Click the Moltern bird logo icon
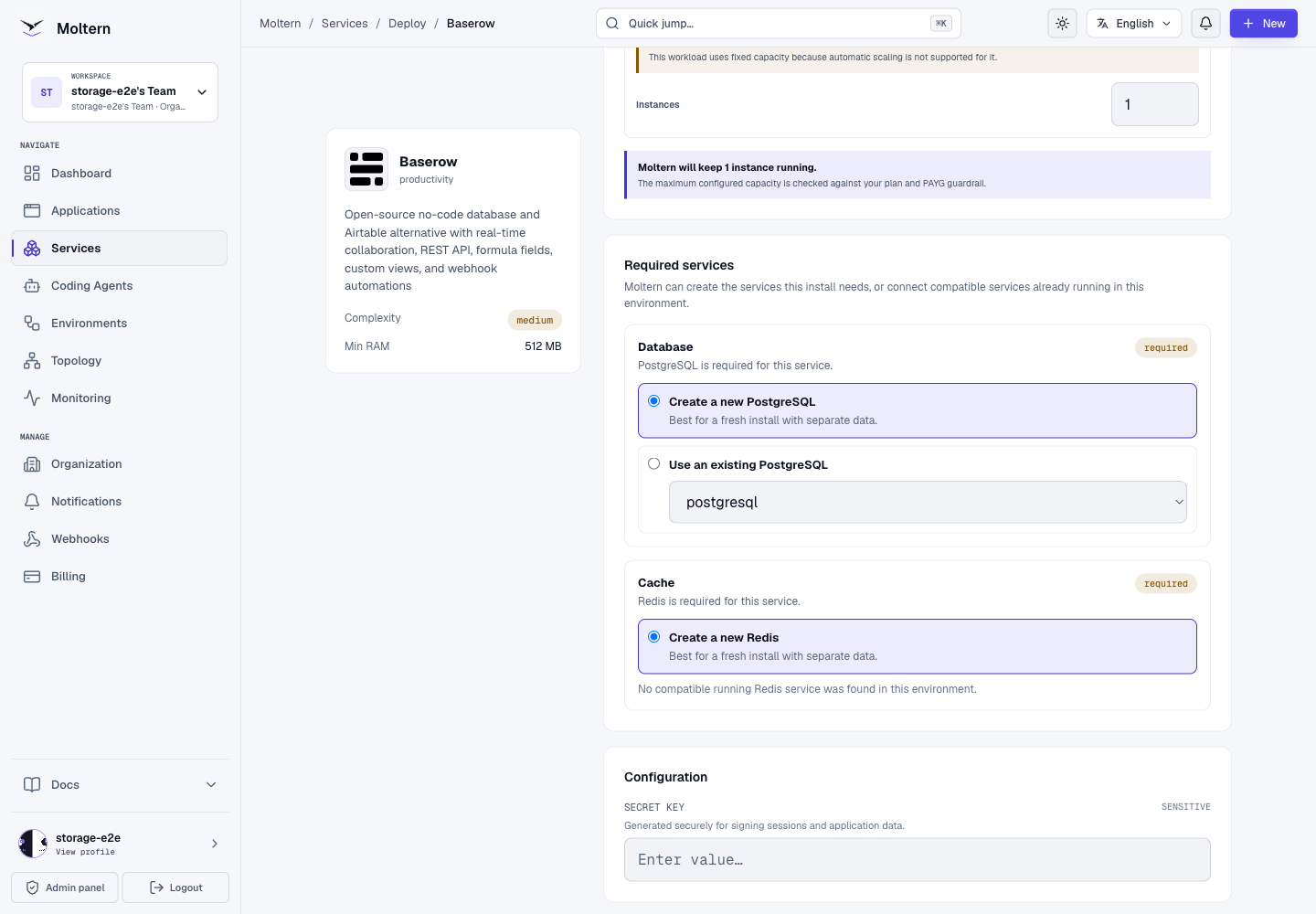Image resolution: width=1316 pixels, height=914 pixels. coord(32,28)
